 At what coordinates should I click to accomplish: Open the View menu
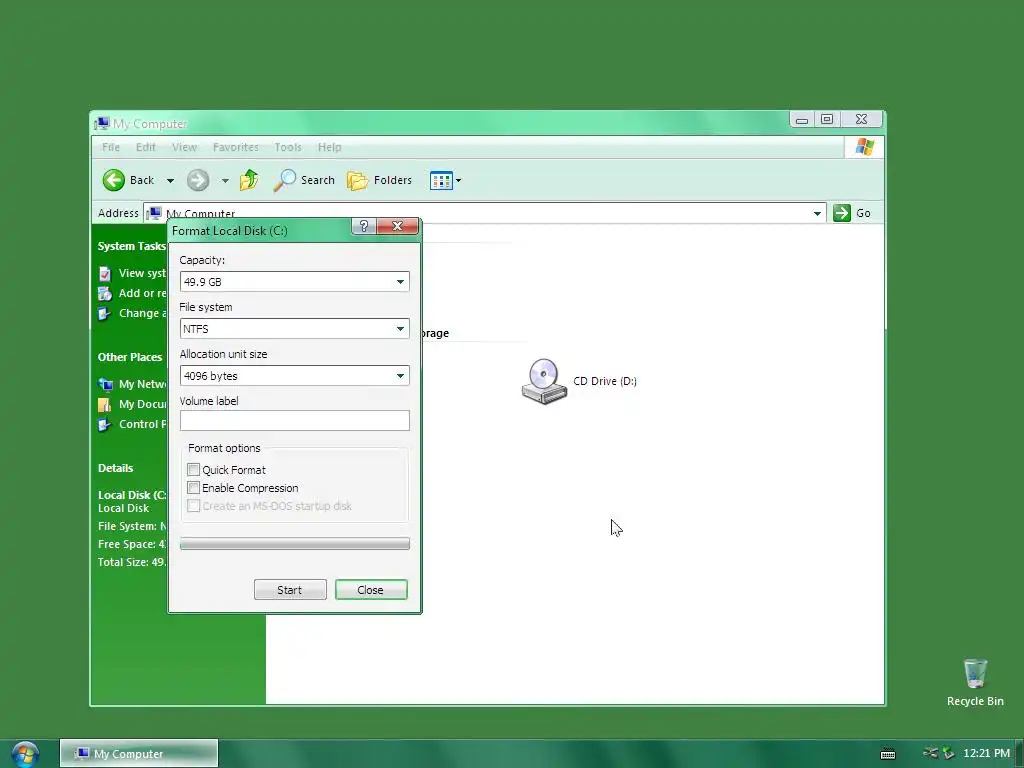coord(184,147)
